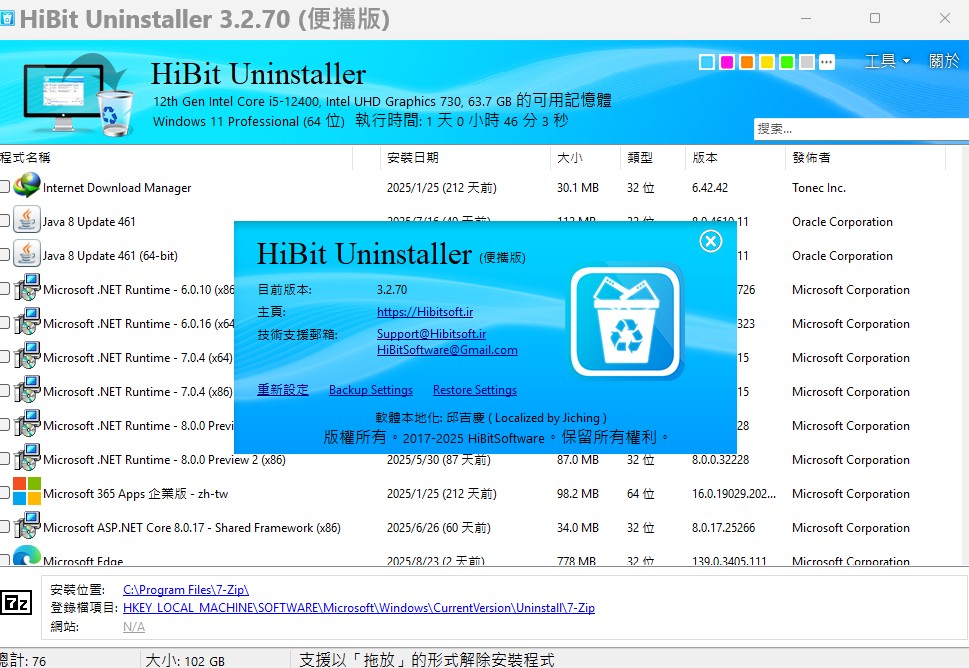Click the ASP.NET Core 8.0.17 icon
The image size is (969, 668).
pos(27,525)
